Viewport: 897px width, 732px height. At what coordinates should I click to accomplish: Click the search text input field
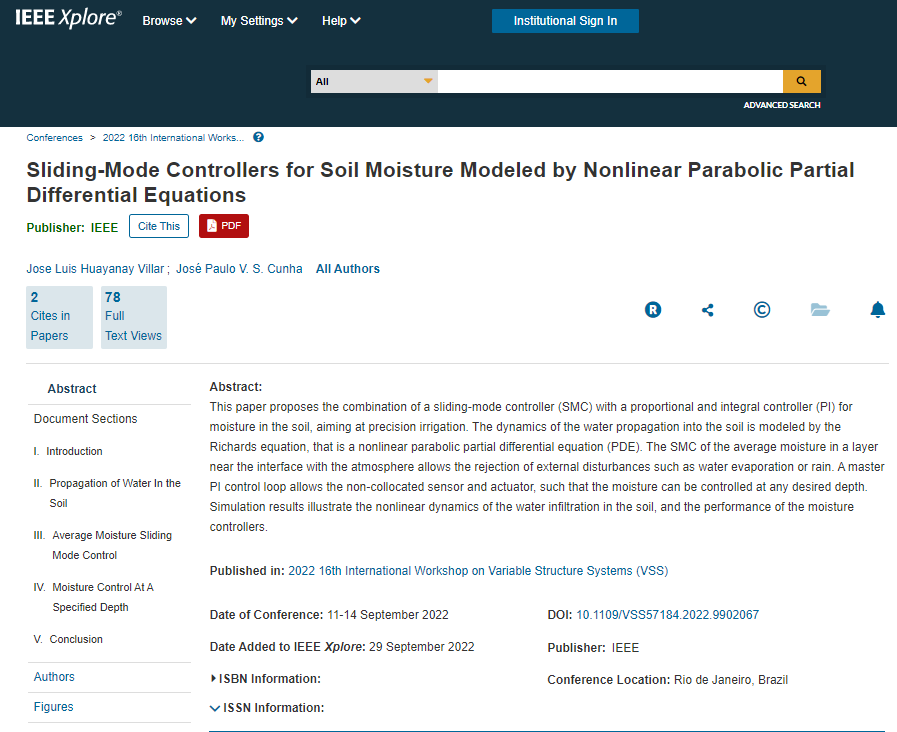[610, 81]
